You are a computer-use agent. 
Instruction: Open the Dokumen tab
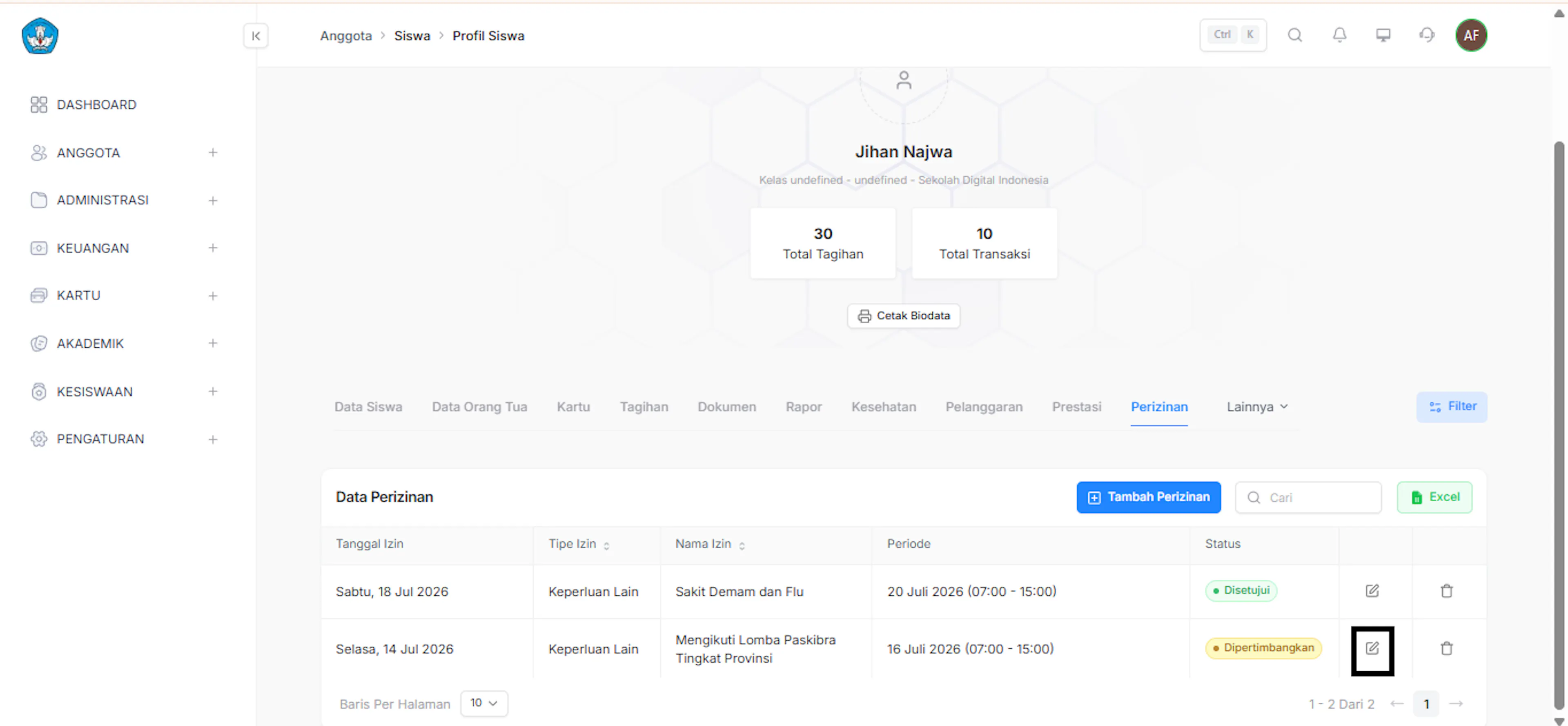click(727, 407)
